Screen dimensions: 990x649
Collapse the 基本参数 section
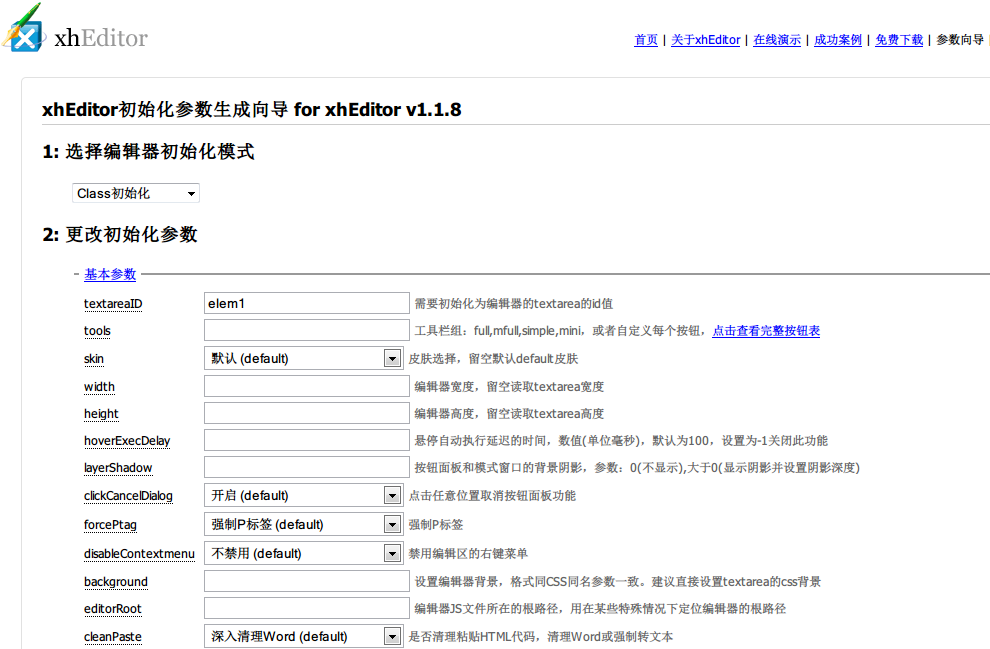[110, 274]
